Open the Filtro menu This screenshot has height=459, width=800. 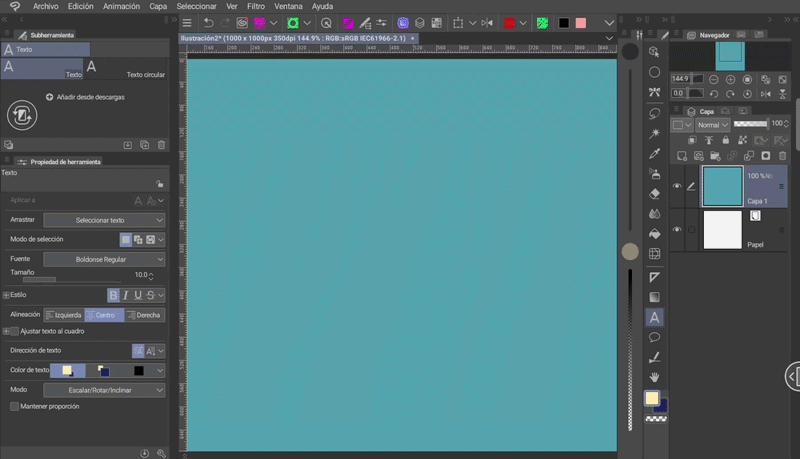256,6
